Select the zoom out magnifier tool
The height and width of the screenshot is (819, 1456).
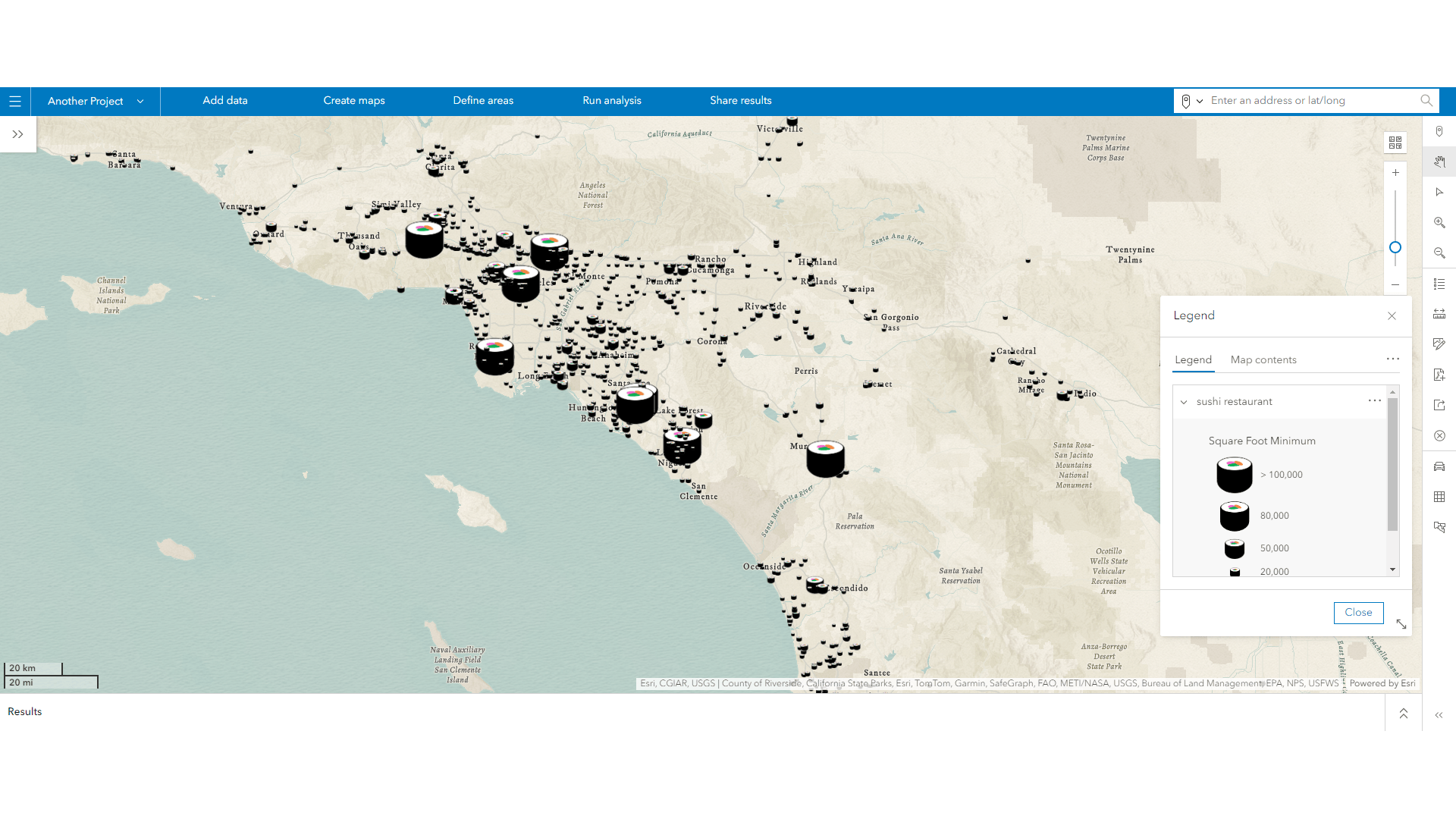pyautogui.click(x=1439, y=253)
